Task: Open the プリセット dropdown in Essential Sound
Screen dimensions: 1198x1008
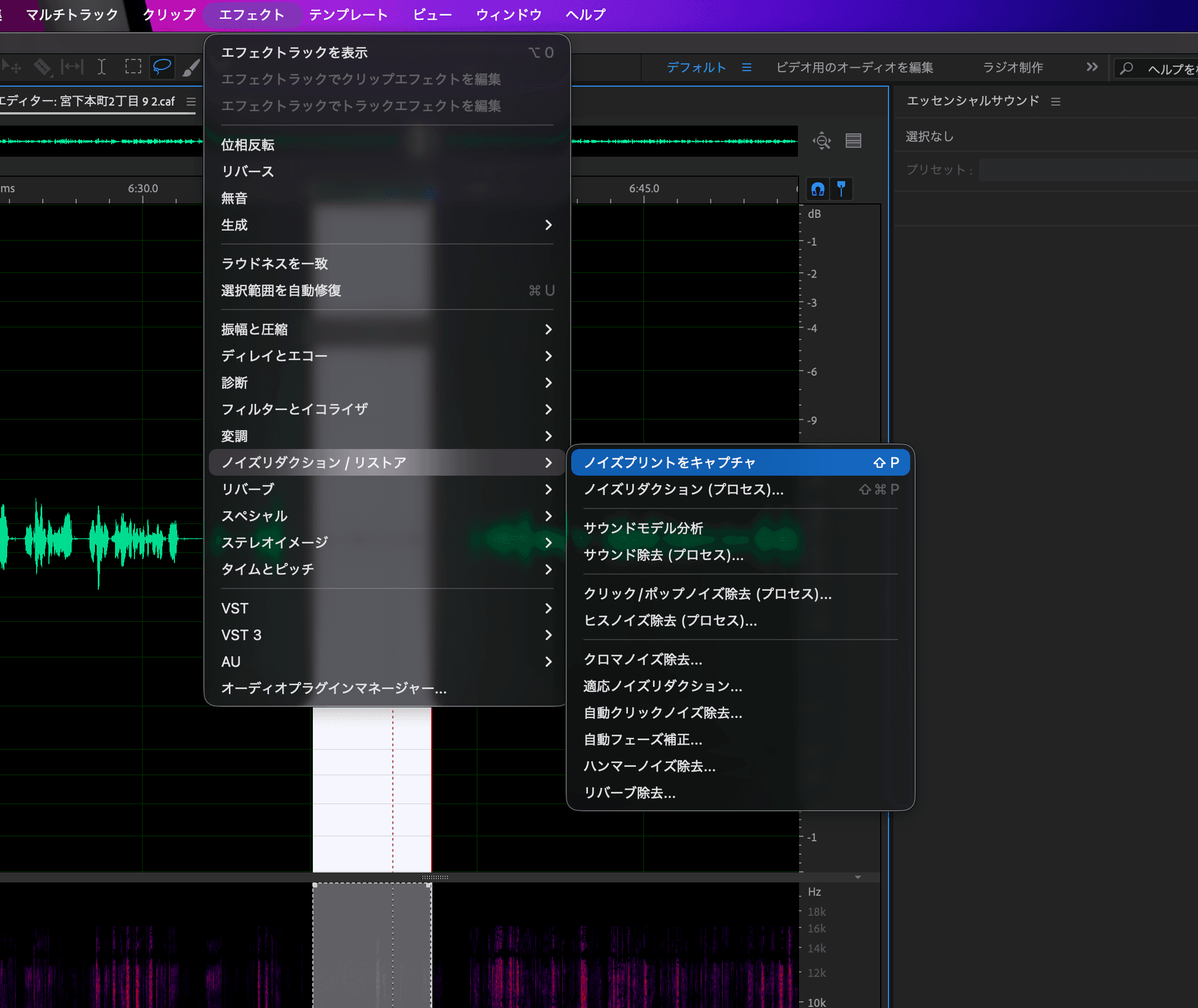Action: pos(1085,169)
